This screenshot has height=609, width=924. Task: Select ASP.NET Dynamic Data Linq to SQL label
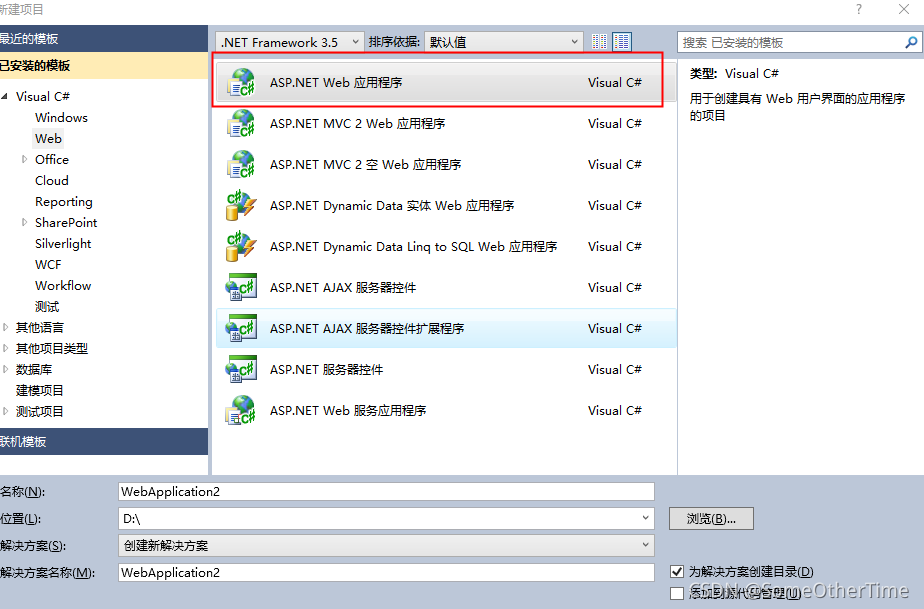(x=414, y=246)
